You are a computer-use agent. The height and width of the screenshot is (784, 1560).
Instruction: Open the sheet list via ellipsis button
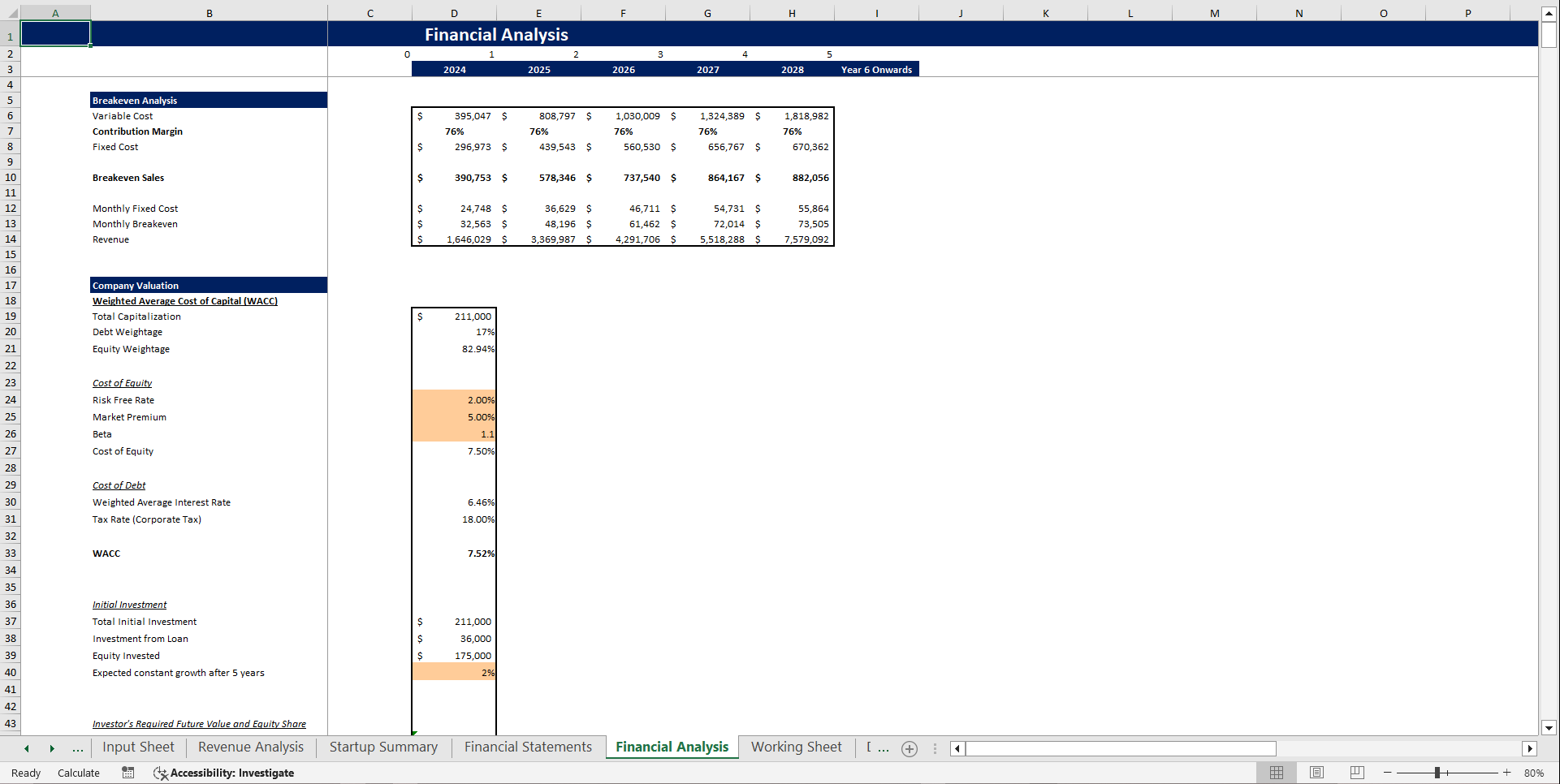pos(78,748)
